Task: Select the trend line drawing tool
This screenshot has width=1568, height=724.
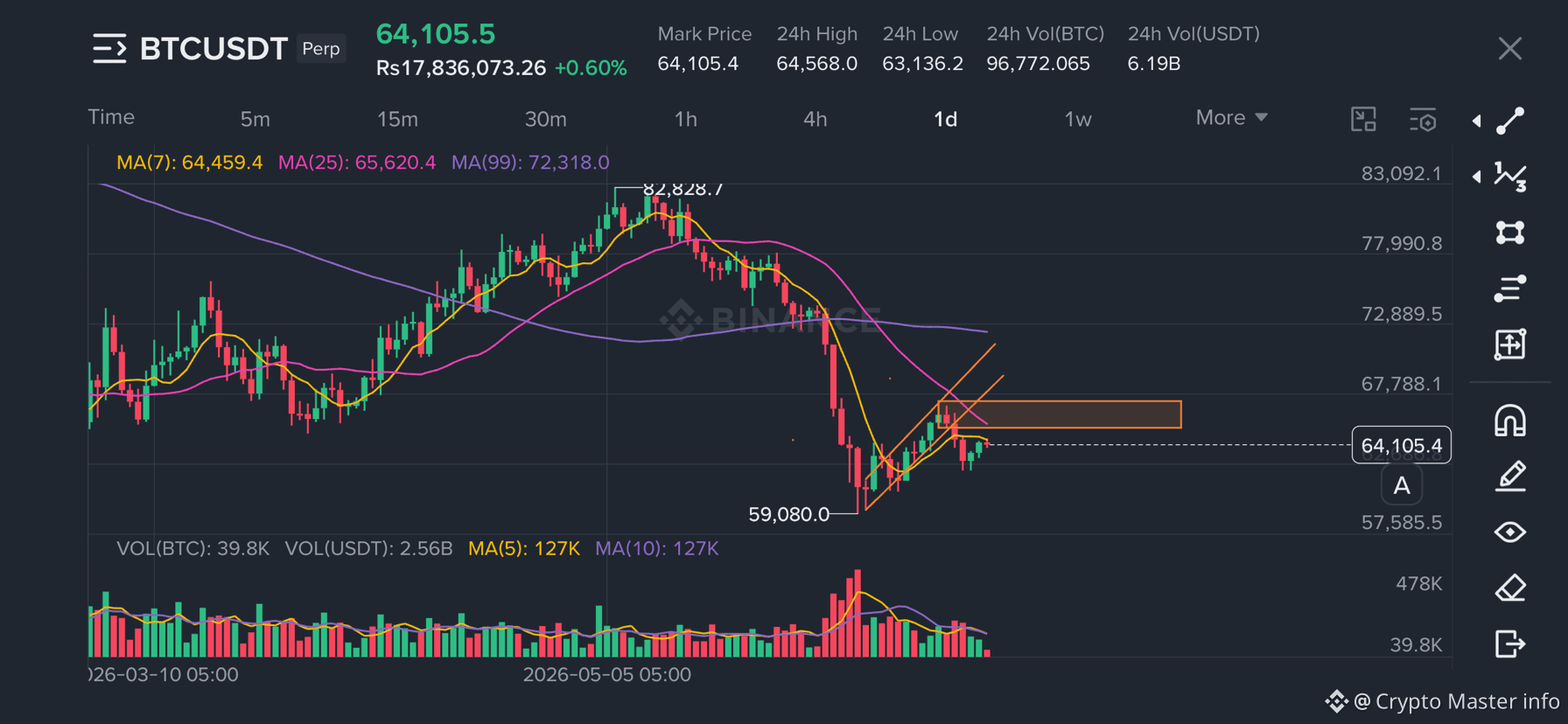Action: 1510,121
